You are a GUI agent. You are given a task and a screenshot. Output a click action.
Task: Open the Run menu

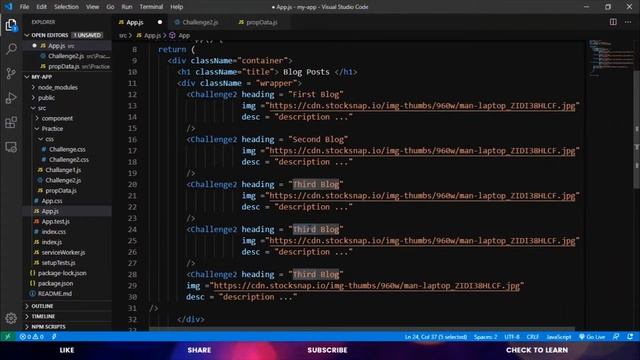(x=127, y=7)
